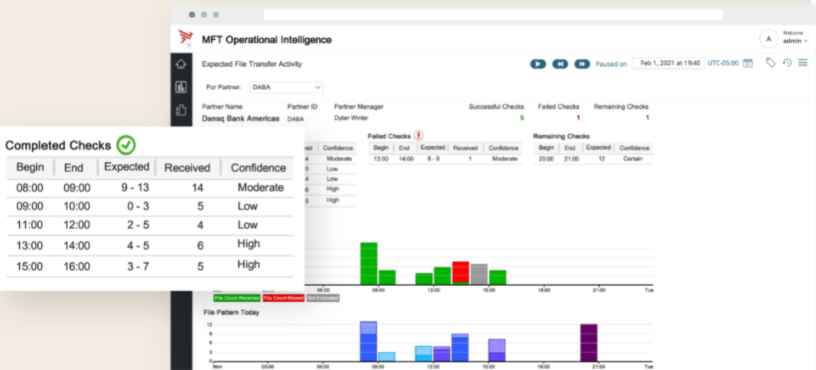Screen dimensions: 816x370
Task: Click the 'Confidence' header in Remaining Checks table
Action: [634, 148]
